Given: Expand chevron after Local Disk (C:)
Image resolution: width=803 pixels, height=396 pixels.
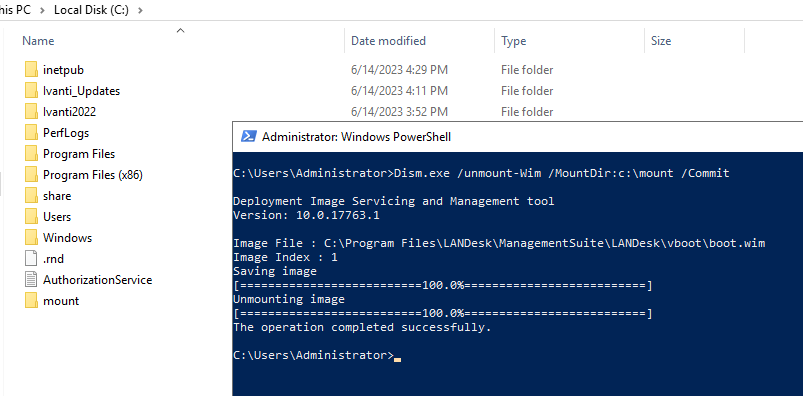Looking at the screenshot, I should tap(141, 10).
